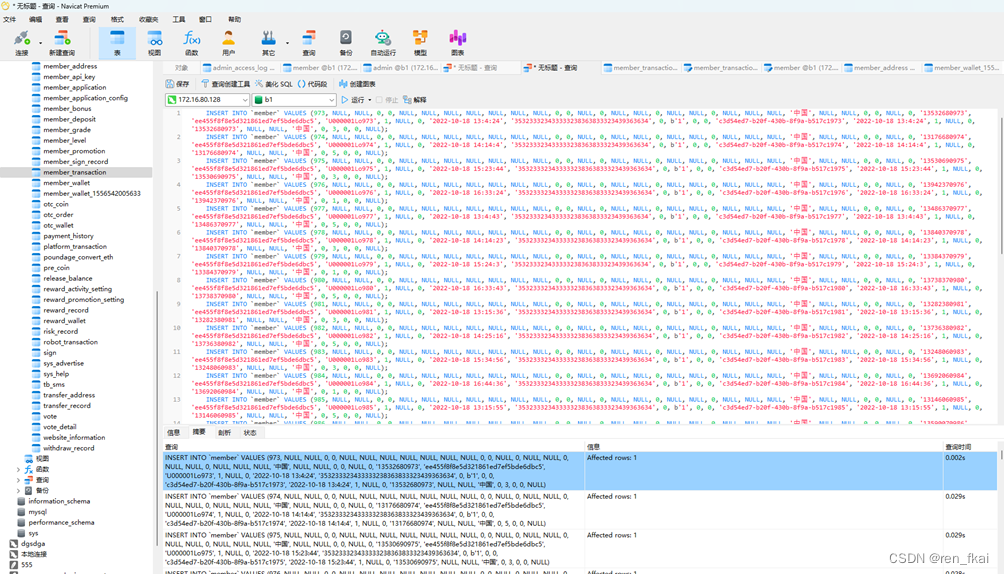Switch to the 信息 result tab
Viewport: 1004px width, 574px height.
(x=174, y=432)
